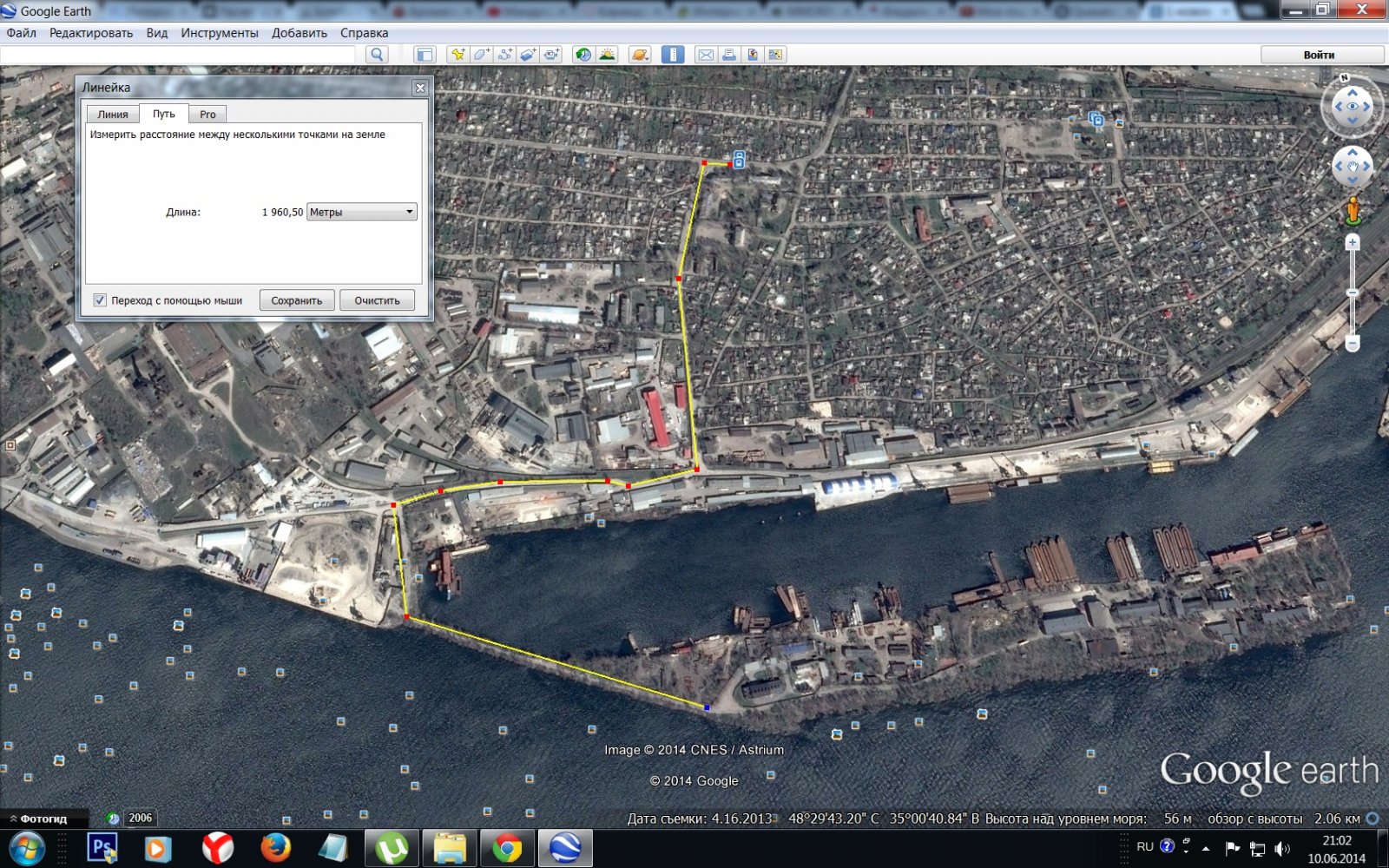
Task: Click the search input field
Action: [178, 54]
